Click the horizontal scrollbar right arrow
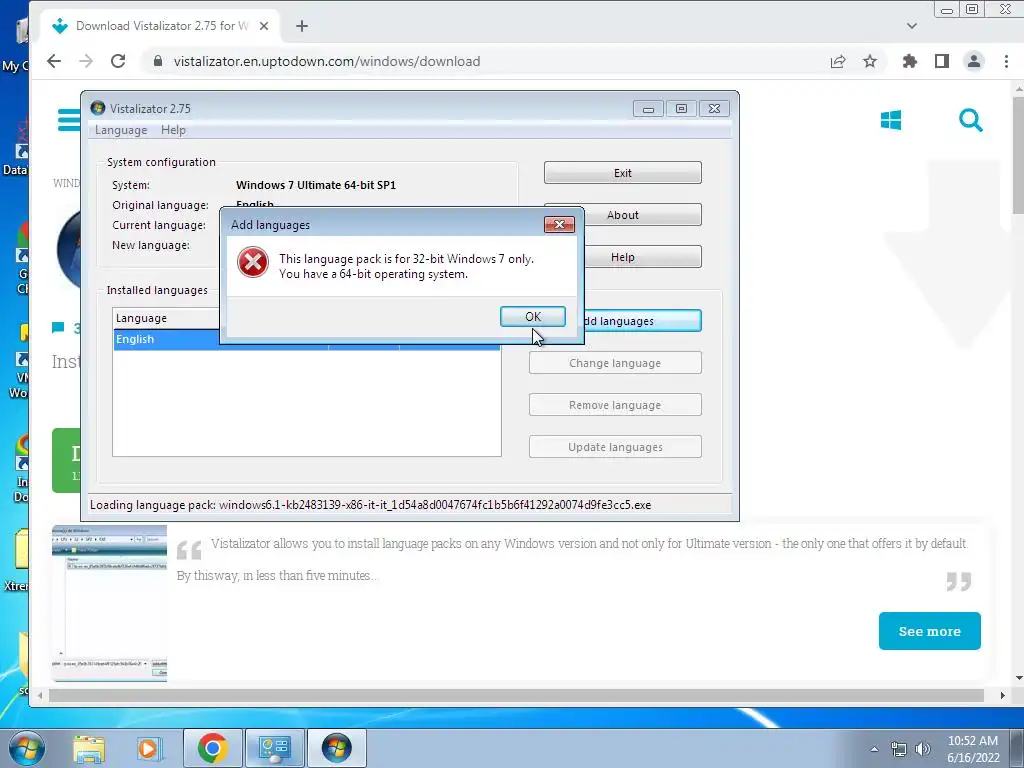Viewport: 1024px width, 768px height. click(1002, 696)
